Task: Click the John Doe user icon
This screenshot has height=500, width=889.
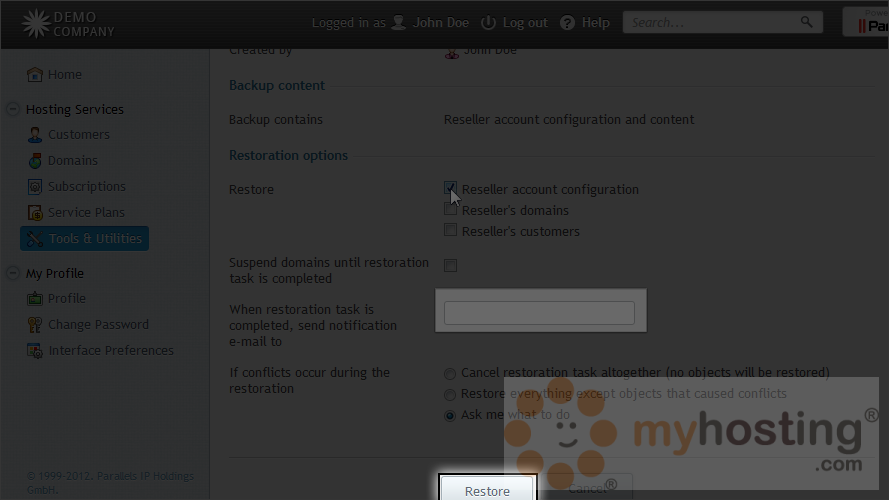Action: [399, 23]
